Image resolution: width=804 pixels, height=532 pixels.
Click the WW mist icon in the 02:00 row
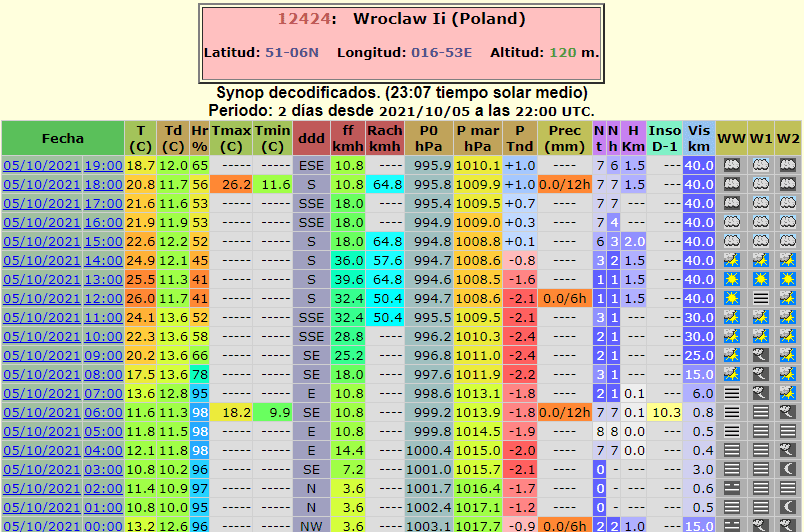[x=732, y=488]
